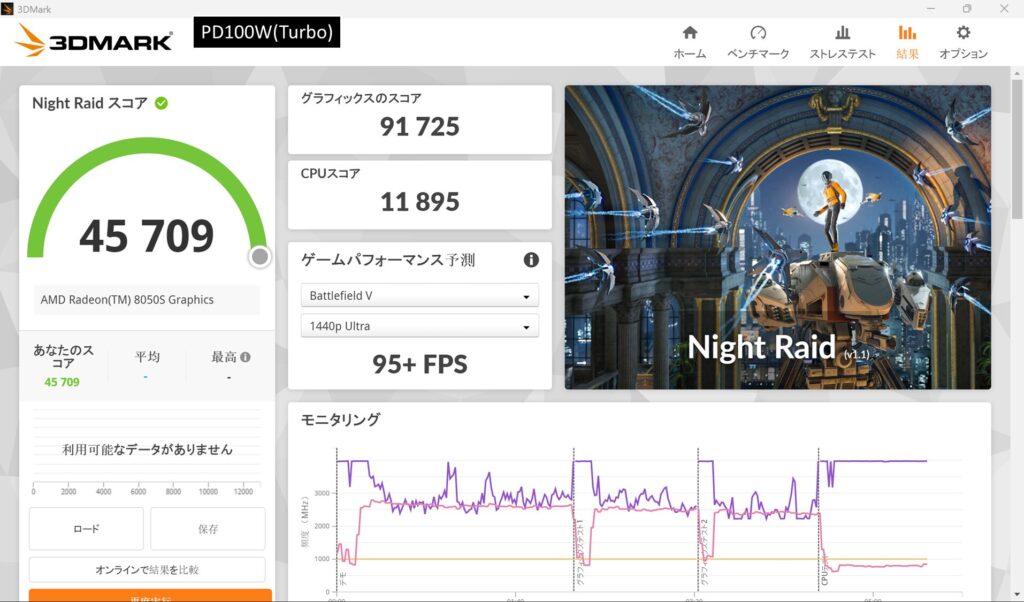This screenshot has height=602, width=1024.
Task: Open the Battlefield V game dropdown
Action: [419, 296]
